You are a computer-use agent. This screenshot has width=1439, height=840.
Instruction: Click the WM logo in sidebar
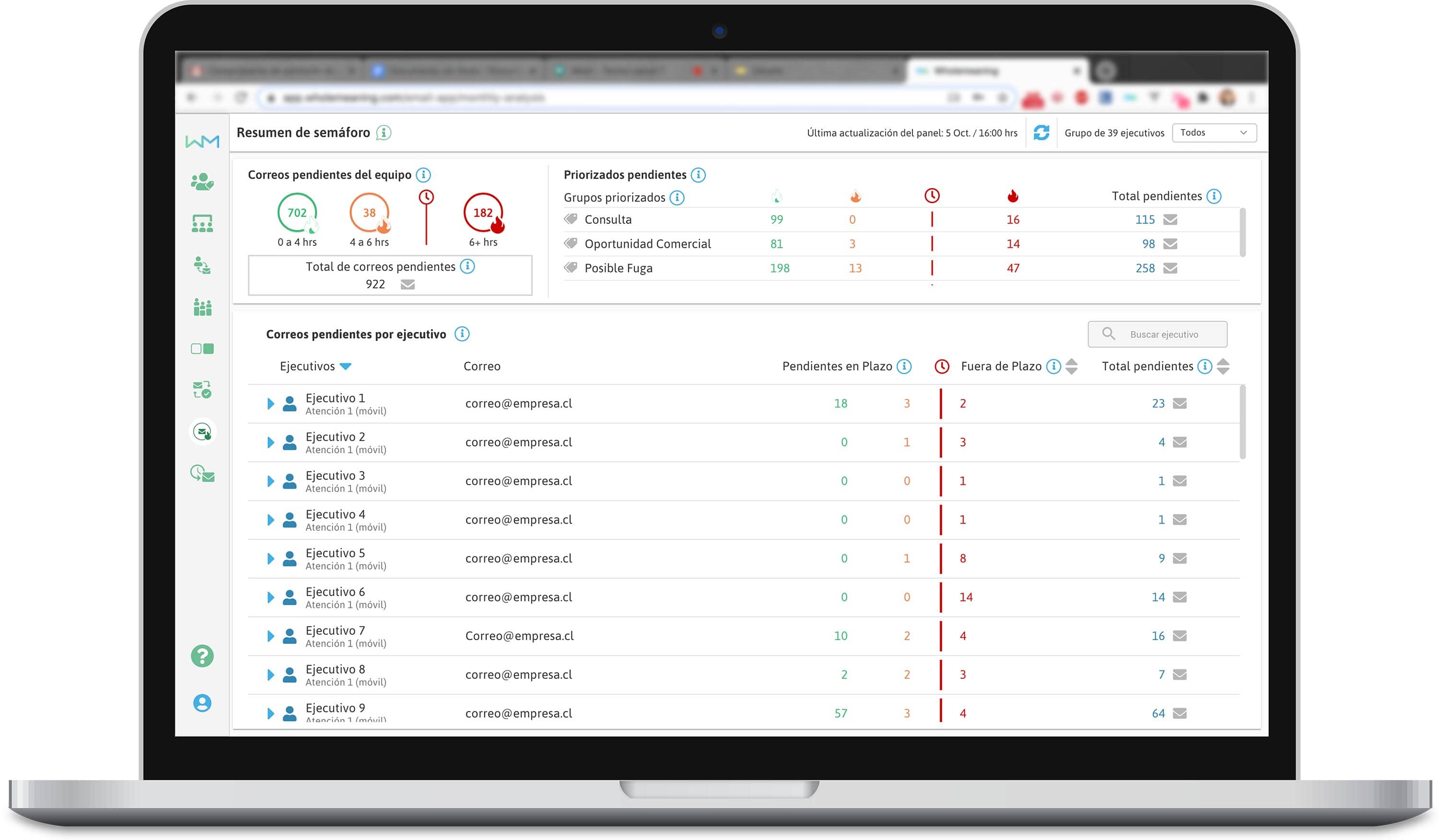[x=202, y=141]
